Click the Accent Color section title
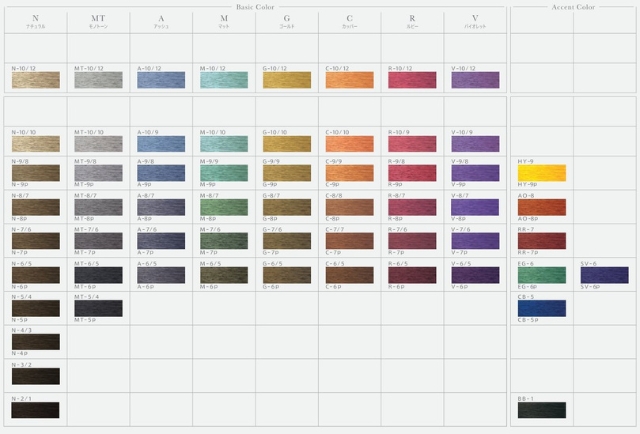Viewport: 640px width, 434px height. (x=573, y=5)
